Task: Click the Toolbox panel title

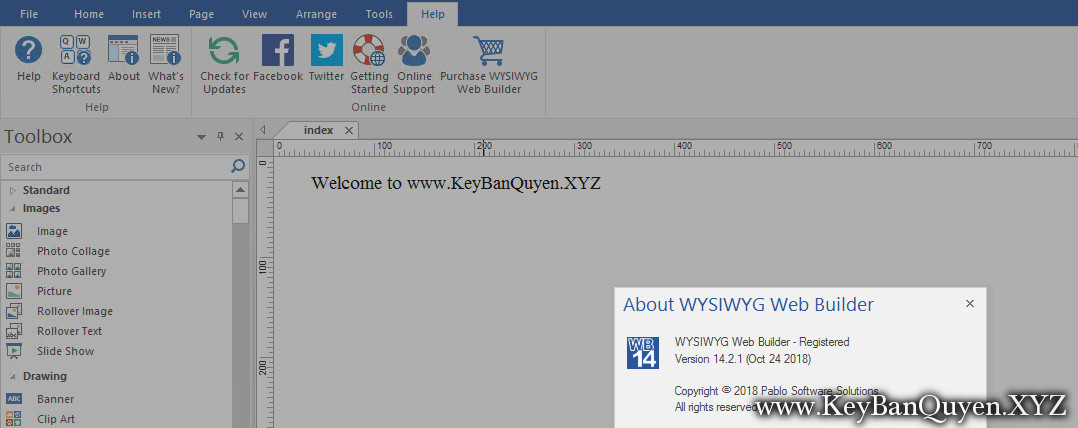Action: click(x=38, y=137)
